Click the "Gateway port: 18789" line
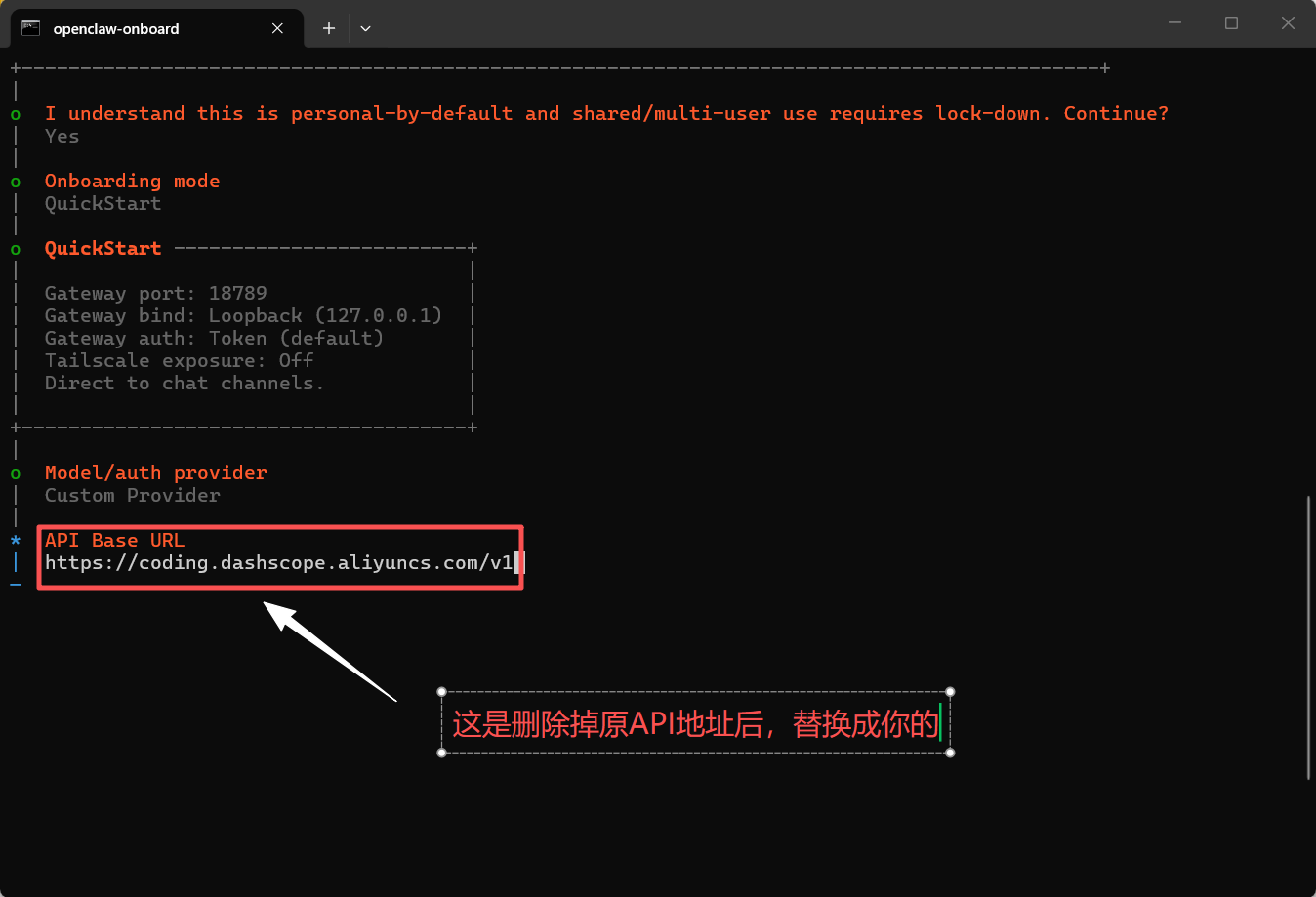Screen dimensions: 1316x897 [155, 294]
